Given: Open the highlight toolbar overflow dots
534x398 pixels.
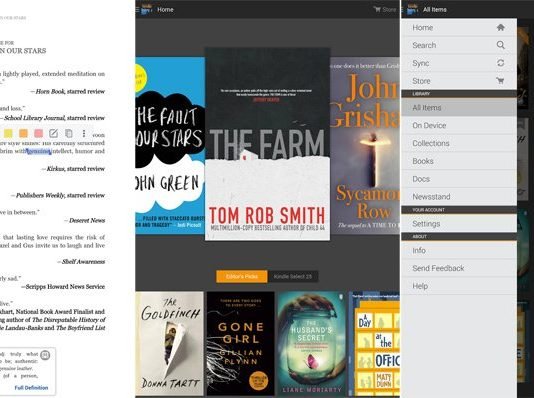Looking at the screenshot, I should coord(84,133).
